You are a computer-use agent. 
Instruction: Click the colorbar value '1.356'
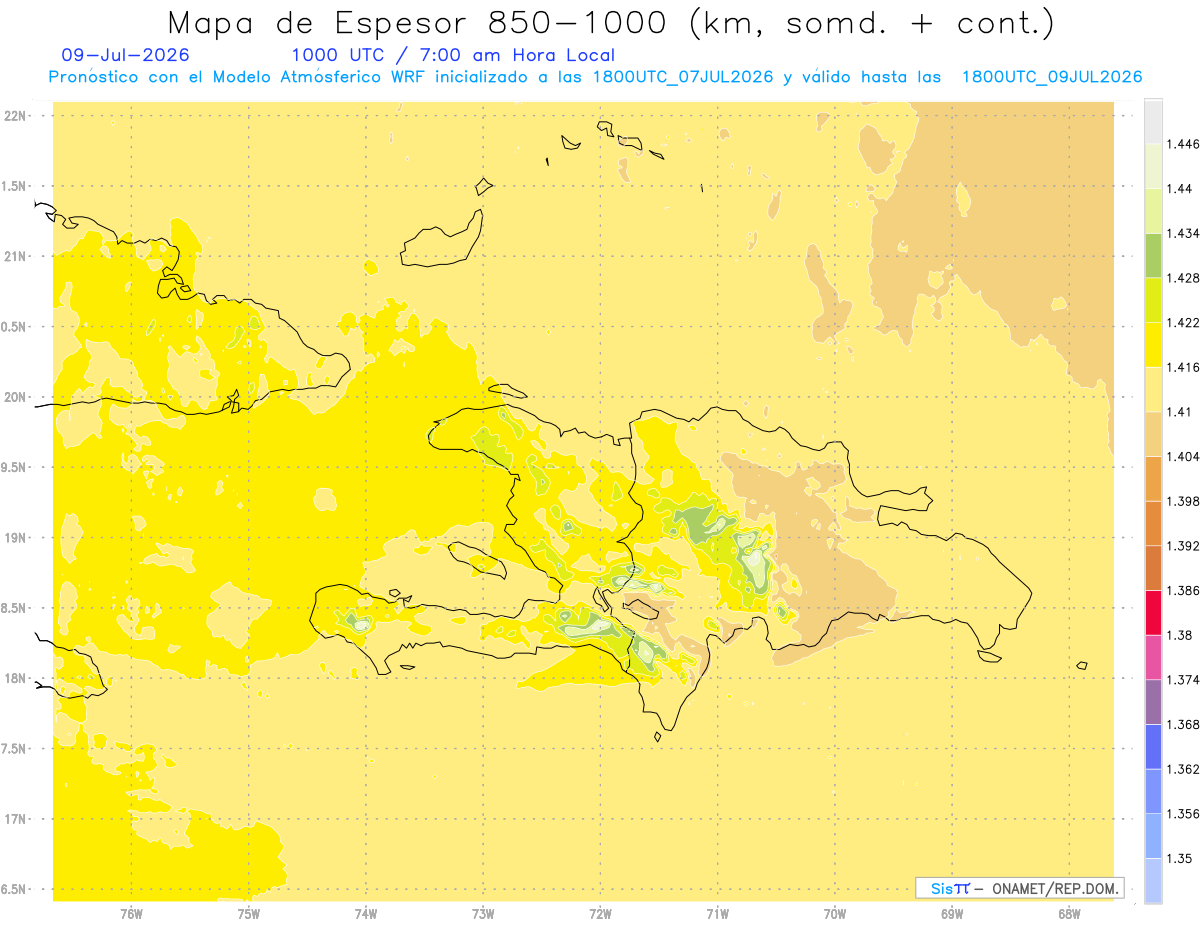click(x=1183, y=814)
